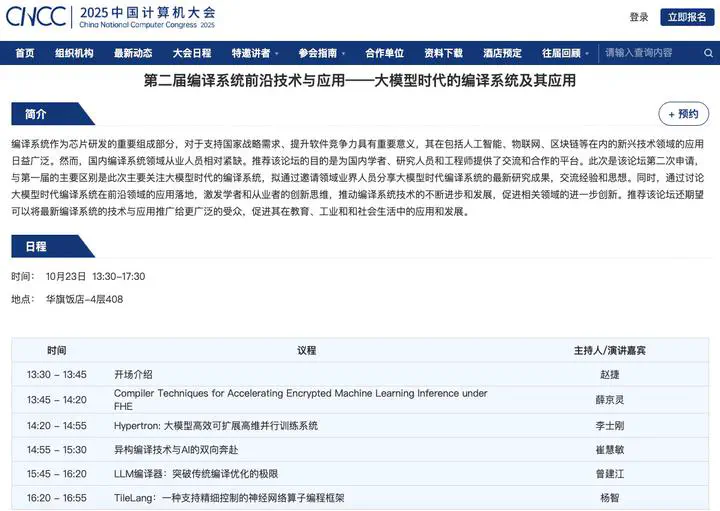Go to 首页 in the navigation bar
The height and width of the screenshot is (511, 720).
(25, 53)
